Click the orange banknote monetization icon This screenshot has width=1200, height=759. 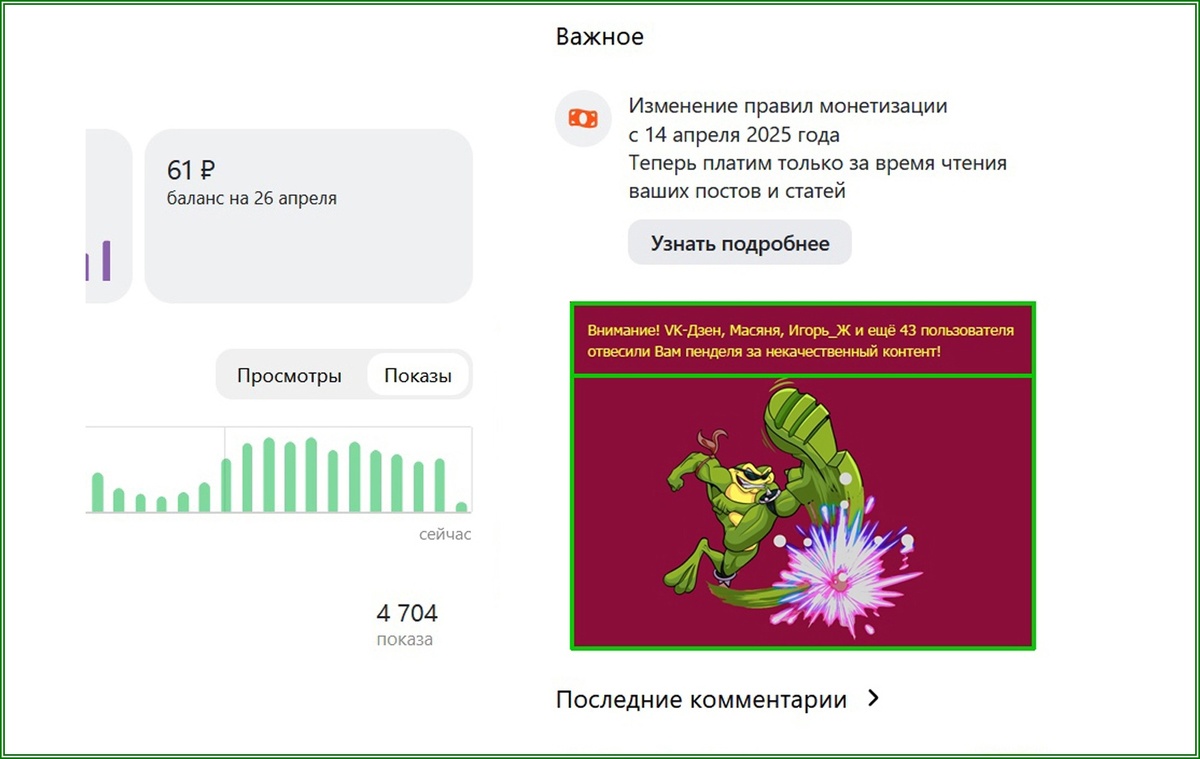click(x=583, y=118)
